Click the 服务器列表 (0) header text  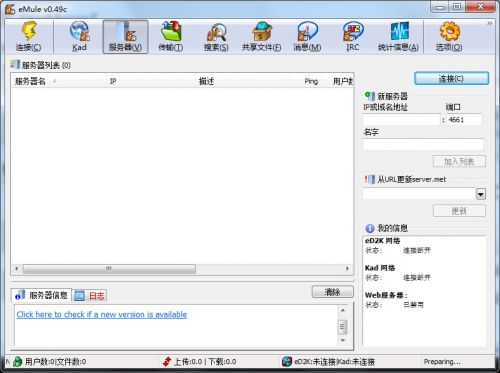pyautogui.click(x=46, y=65)
